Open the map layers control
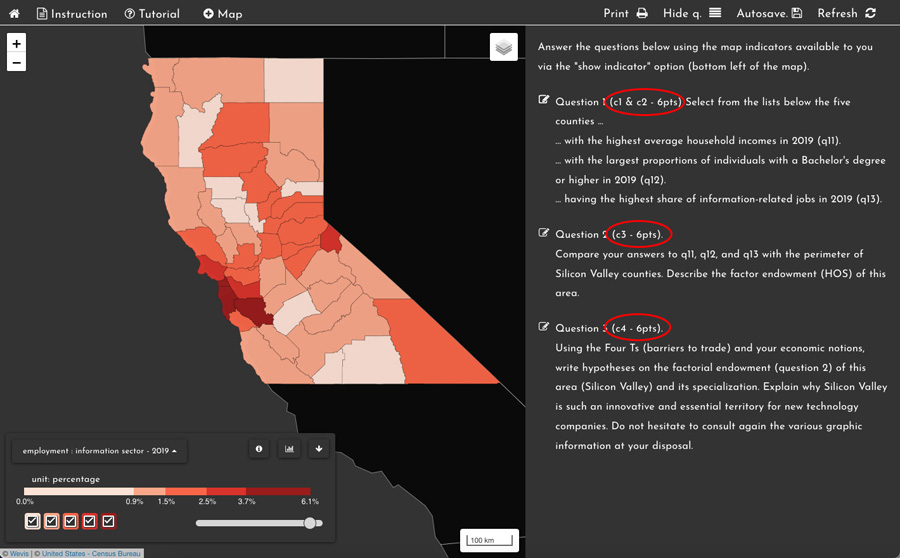Viewport: 900px width, 558px height. pos(503,47)
